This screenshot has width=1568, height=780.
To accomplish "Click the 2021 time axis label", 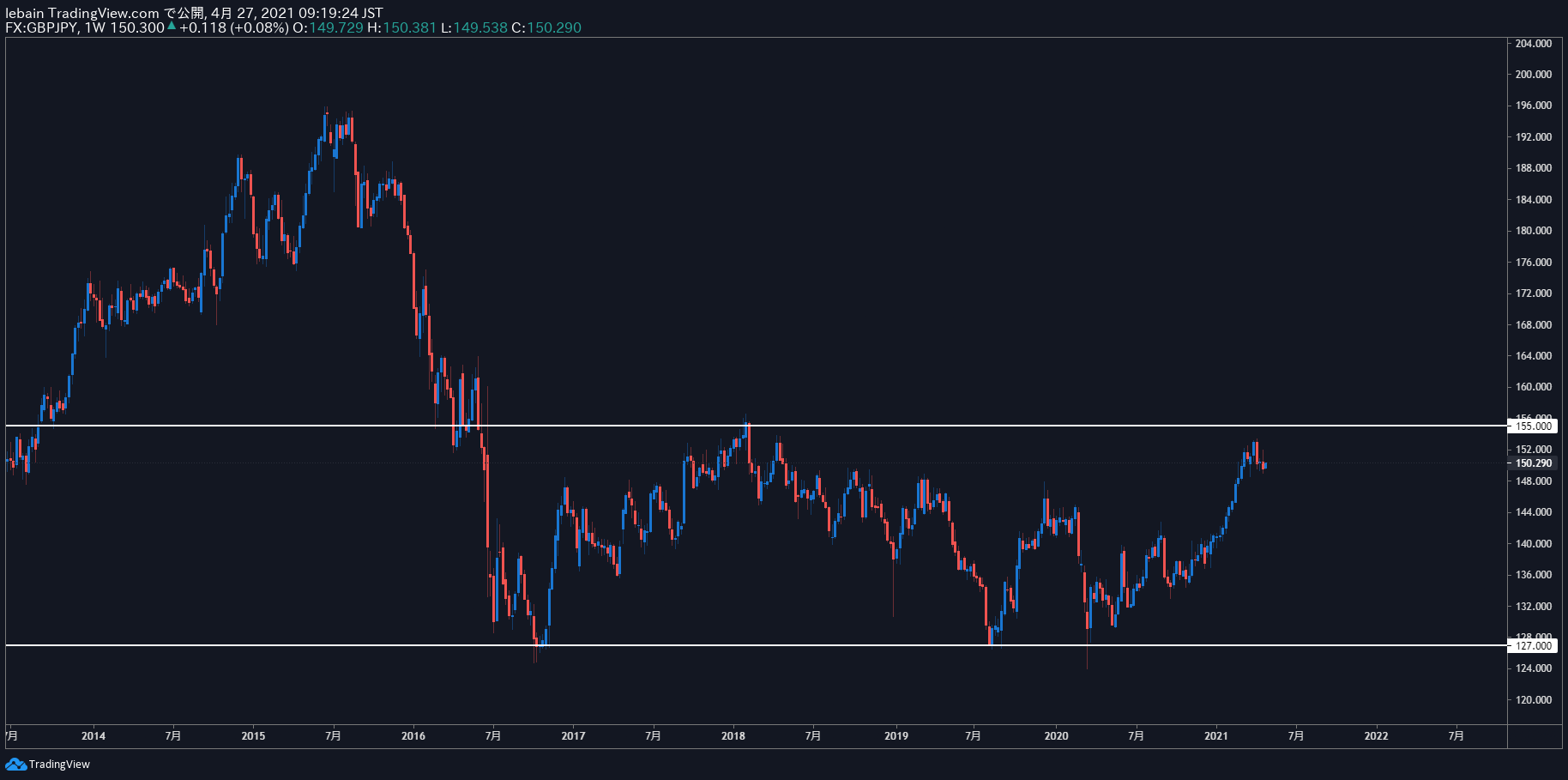I will (x=1216, y=736).
